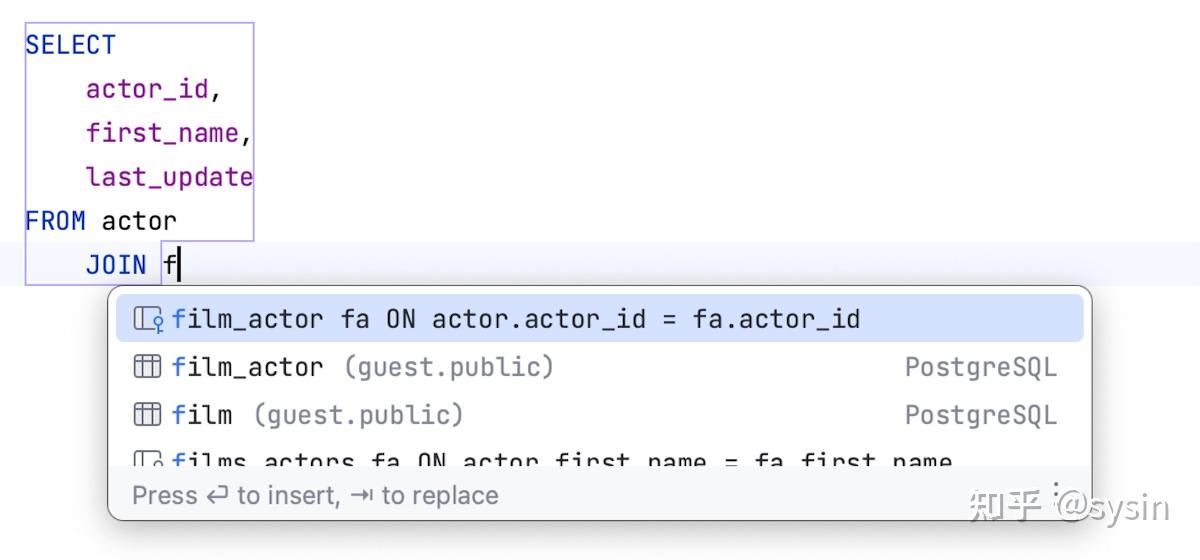Click the icon beside films_actors join suggestion
This screenshot has height=560, width=1200.
148,460
